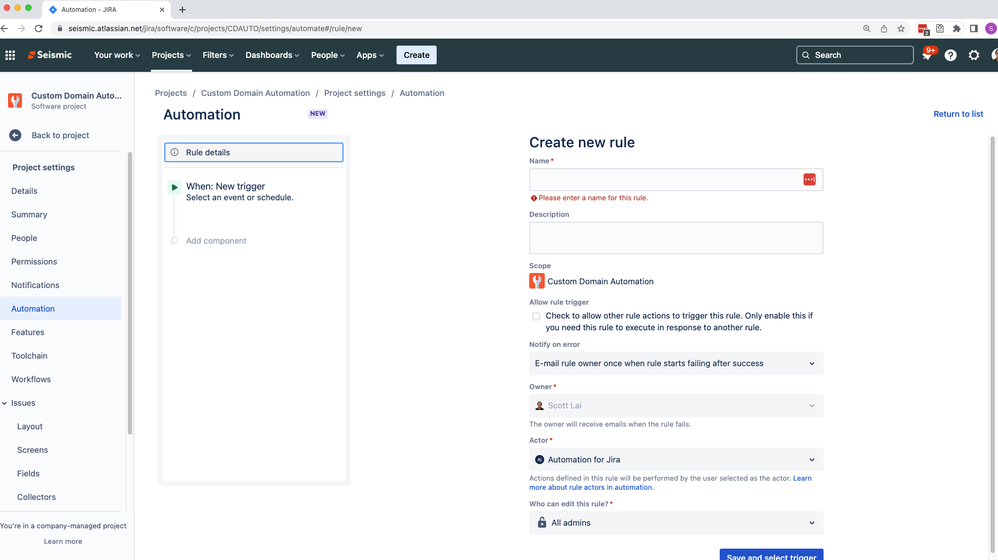
Task: Click the Rule details info icon
Action: (174, 152)
